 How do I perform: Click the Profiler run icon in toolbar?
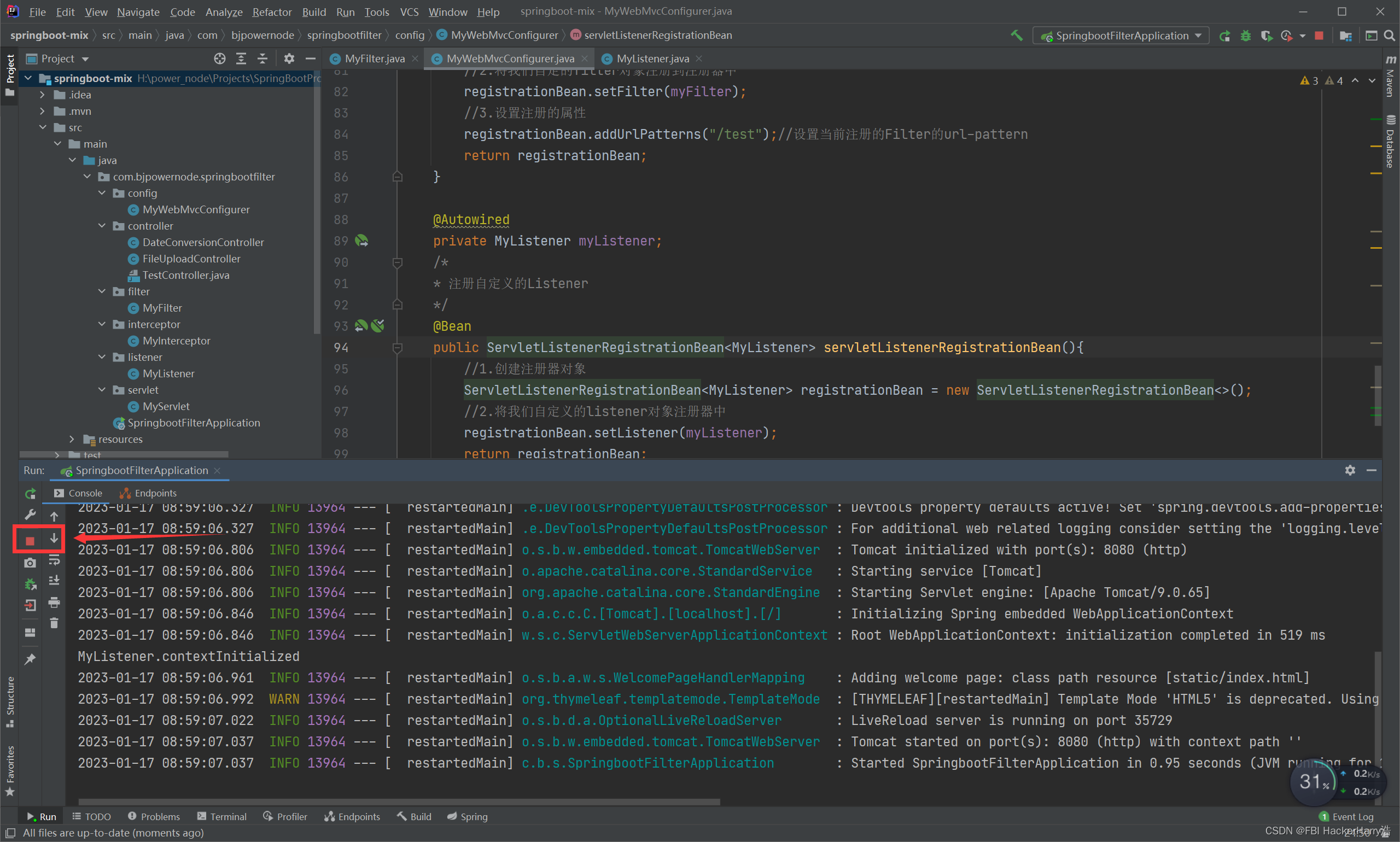(1286, 36)
